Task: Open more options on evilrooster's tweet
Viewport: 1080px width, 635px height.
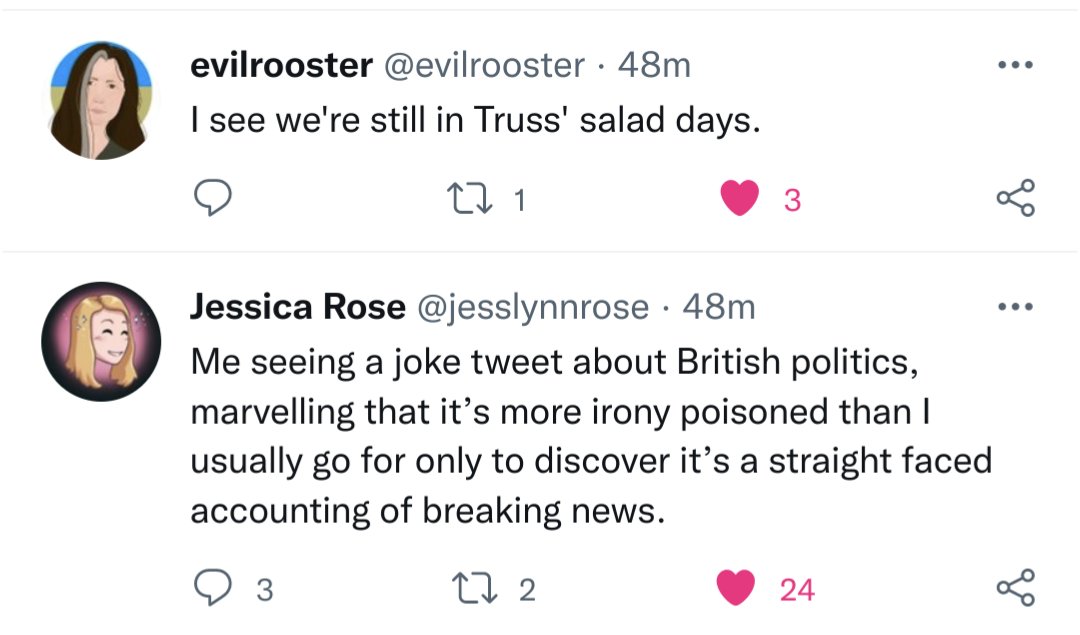Action: point(1014,66)
